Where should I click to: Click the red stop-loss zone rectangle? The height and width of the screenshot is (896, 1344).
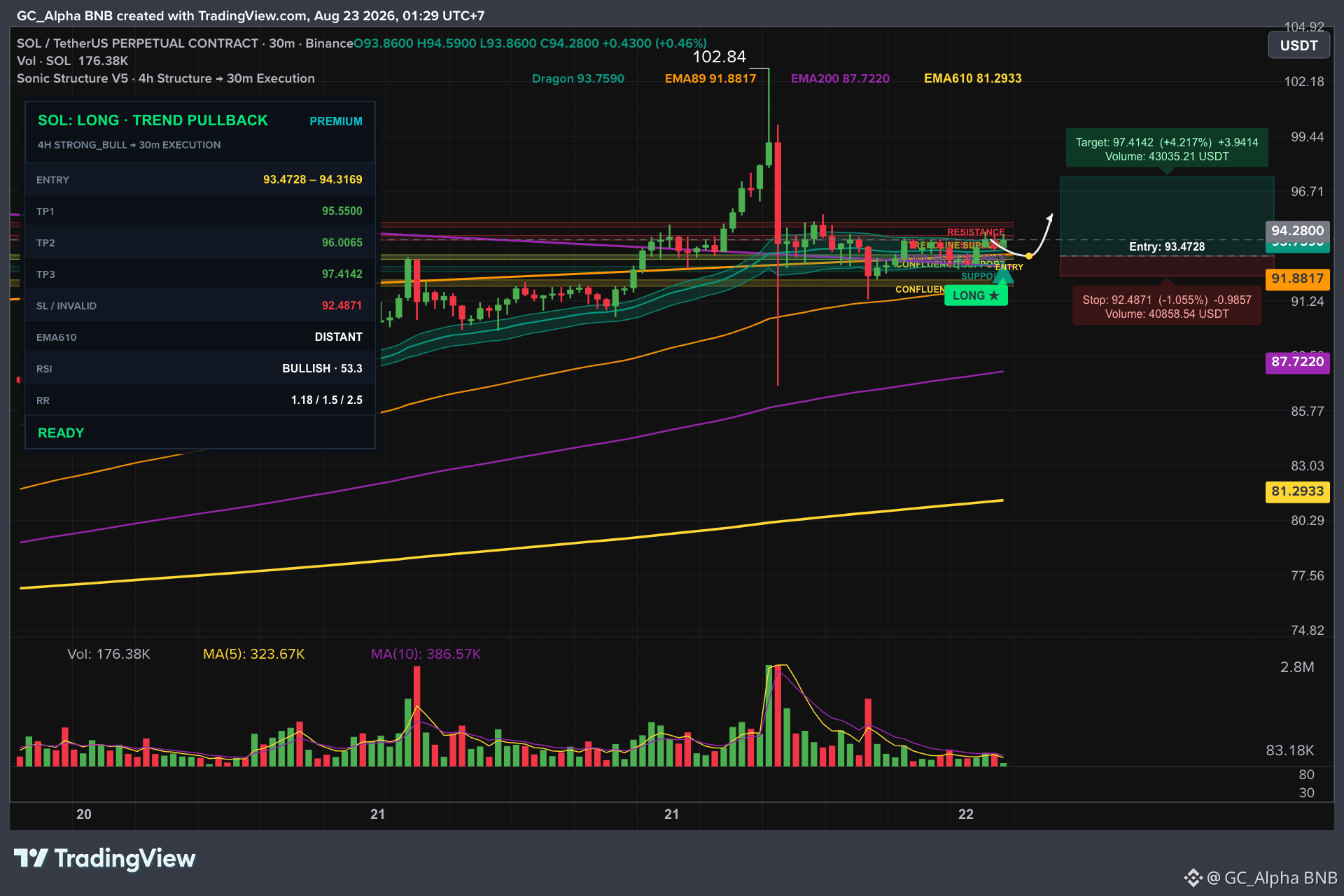pos(1167,266)
